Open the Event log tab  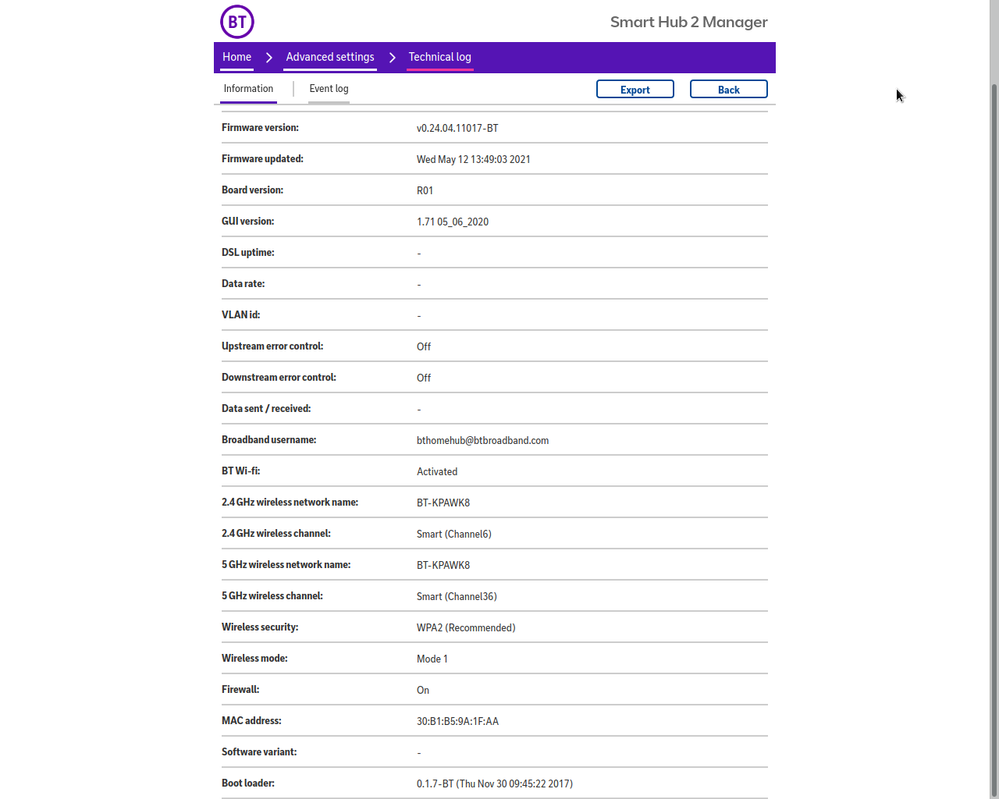pyautogui.click(x=328, y=89)
